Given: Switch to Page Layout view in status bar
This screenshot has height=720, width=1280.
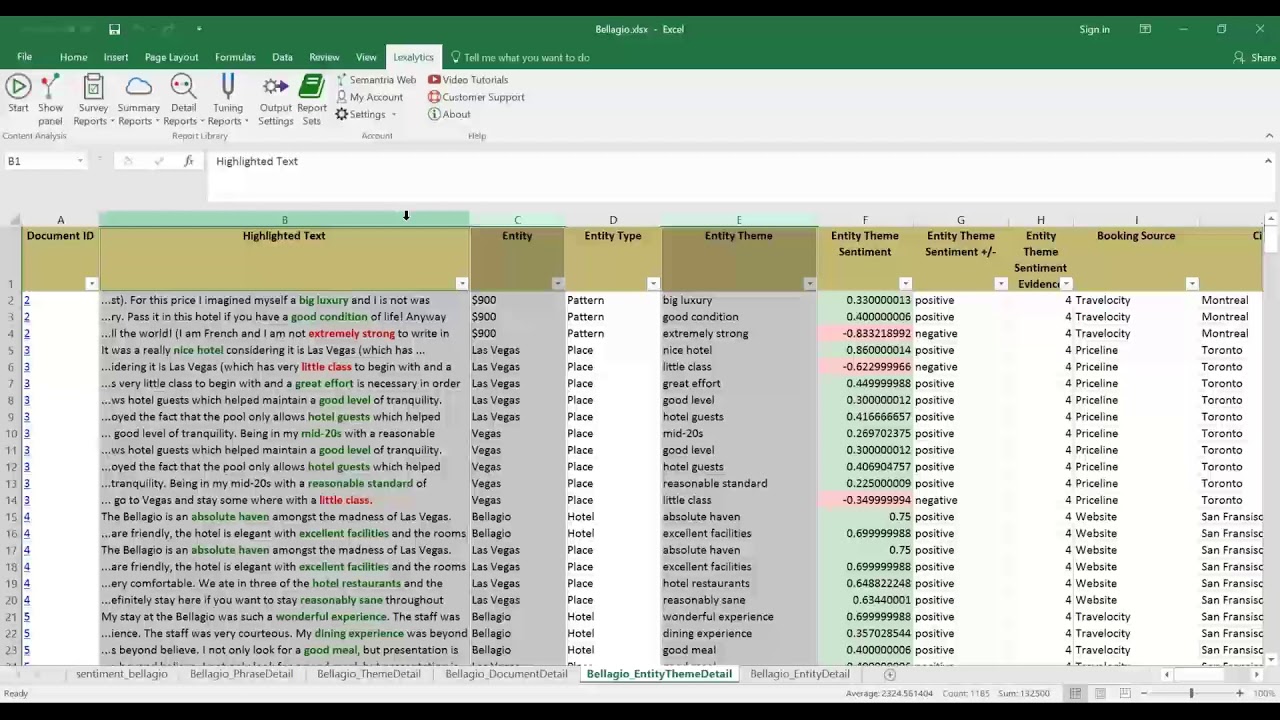Looking at the screenshot, I should point(1100,693).
